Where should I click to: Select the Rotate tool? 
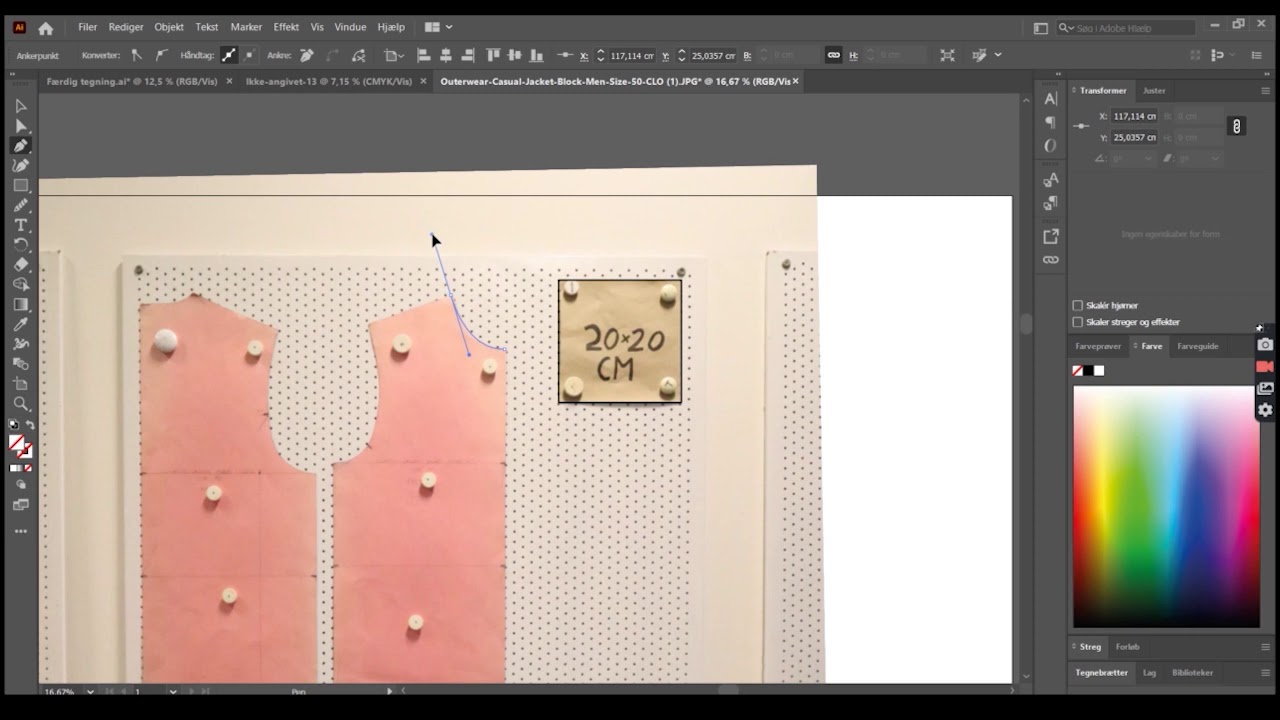(x=20, y=245)
